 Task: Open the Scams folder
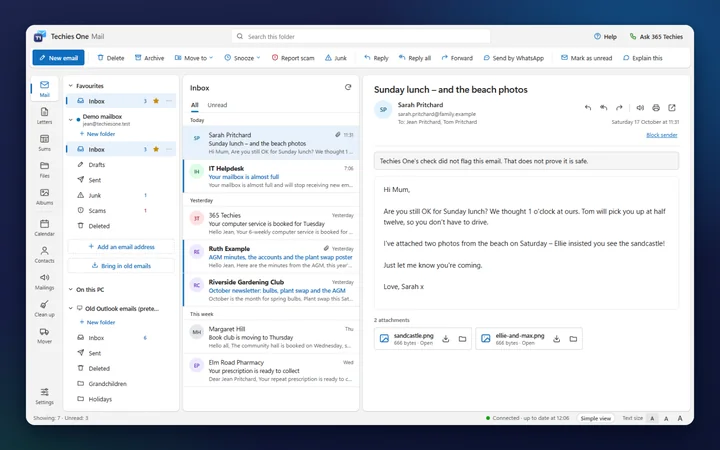click(121, 210)
